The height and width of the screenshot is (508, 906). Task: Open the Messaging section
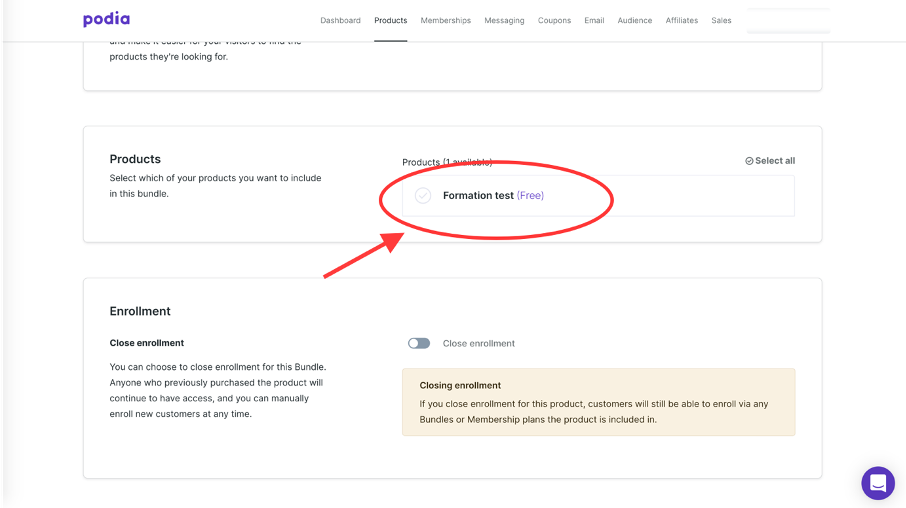point(504,20)
